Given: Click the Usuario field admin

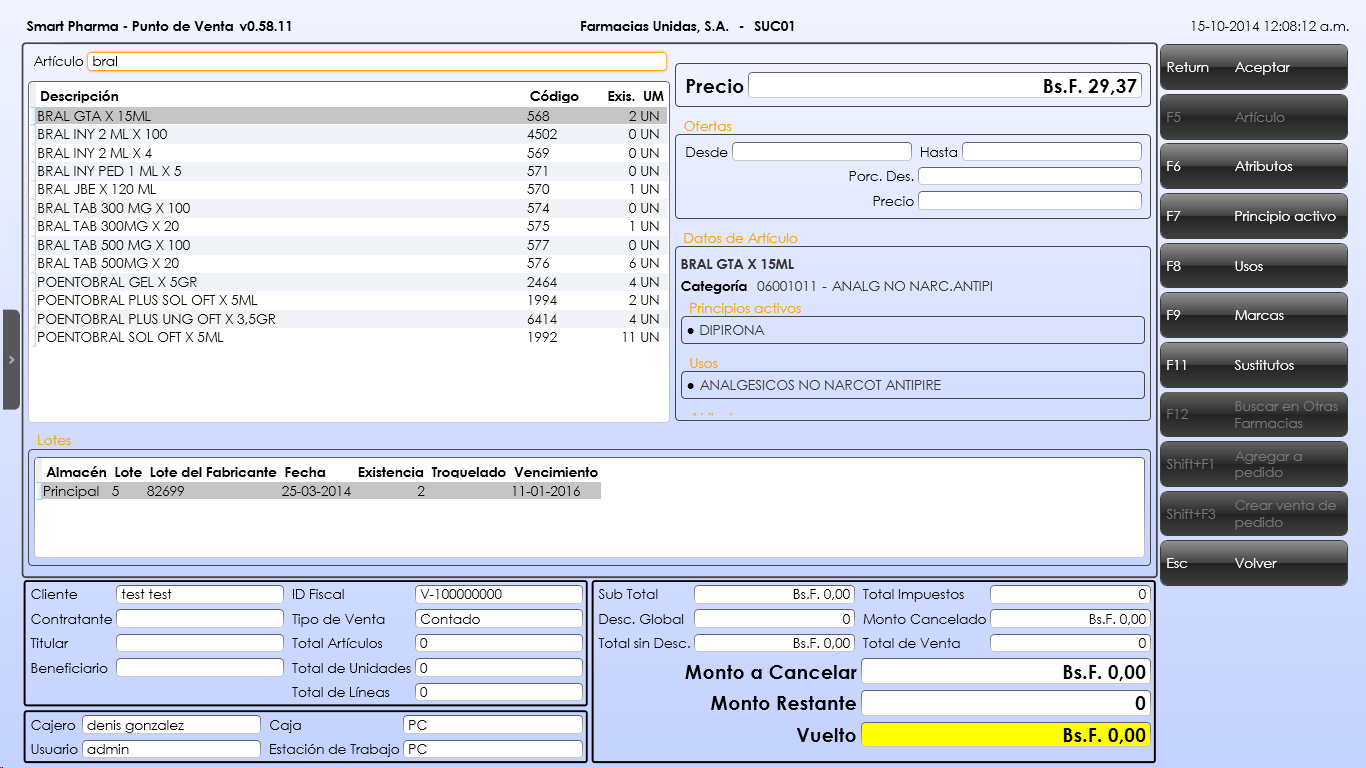Looking at the screenshot, I should [x=171, y=749].
